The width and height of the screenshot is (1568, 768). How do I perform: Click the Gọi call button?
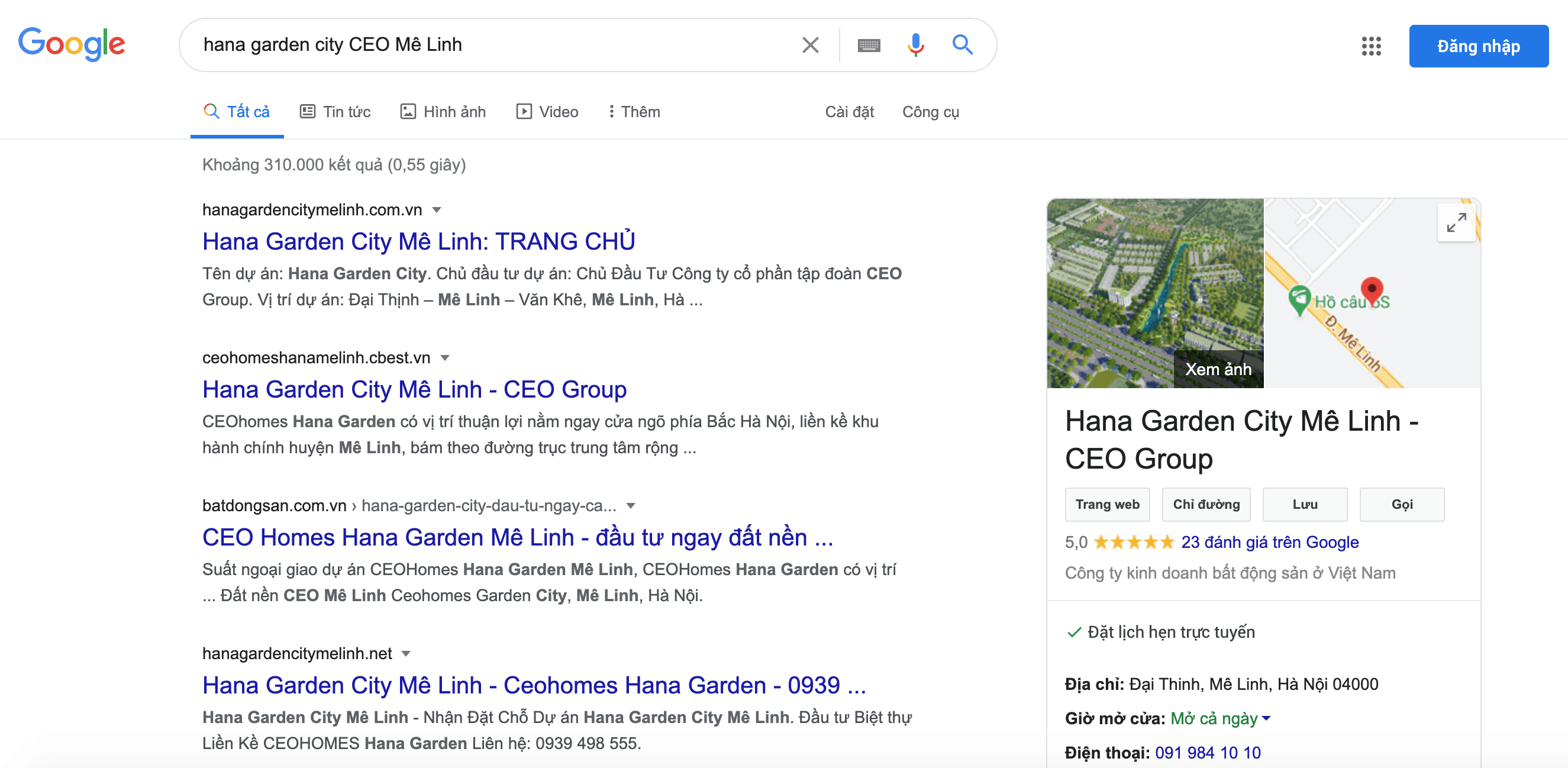(1402, 505)
